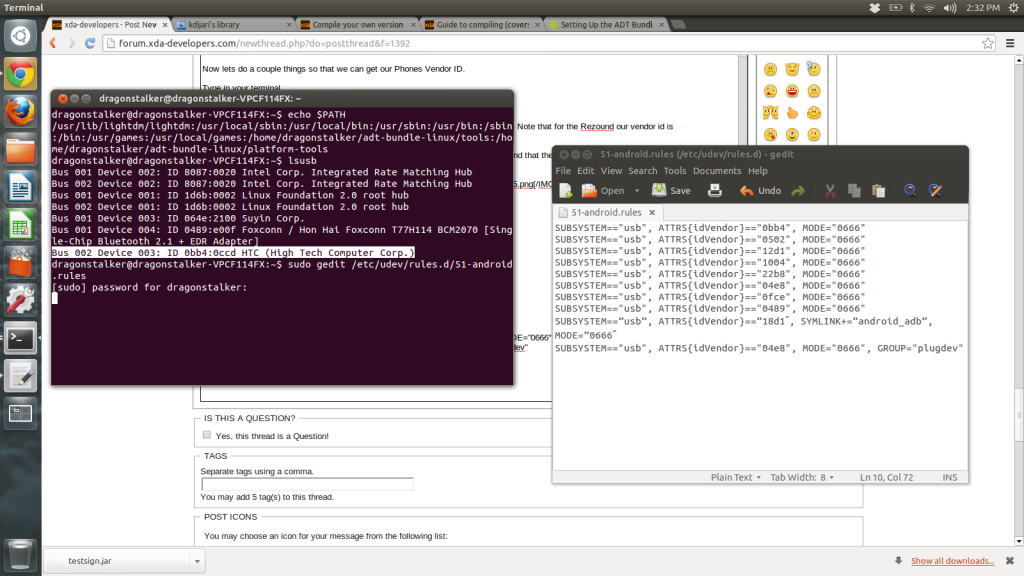Click the Bluetooth indicator in top panel
1024x576 pixels.
912,8
